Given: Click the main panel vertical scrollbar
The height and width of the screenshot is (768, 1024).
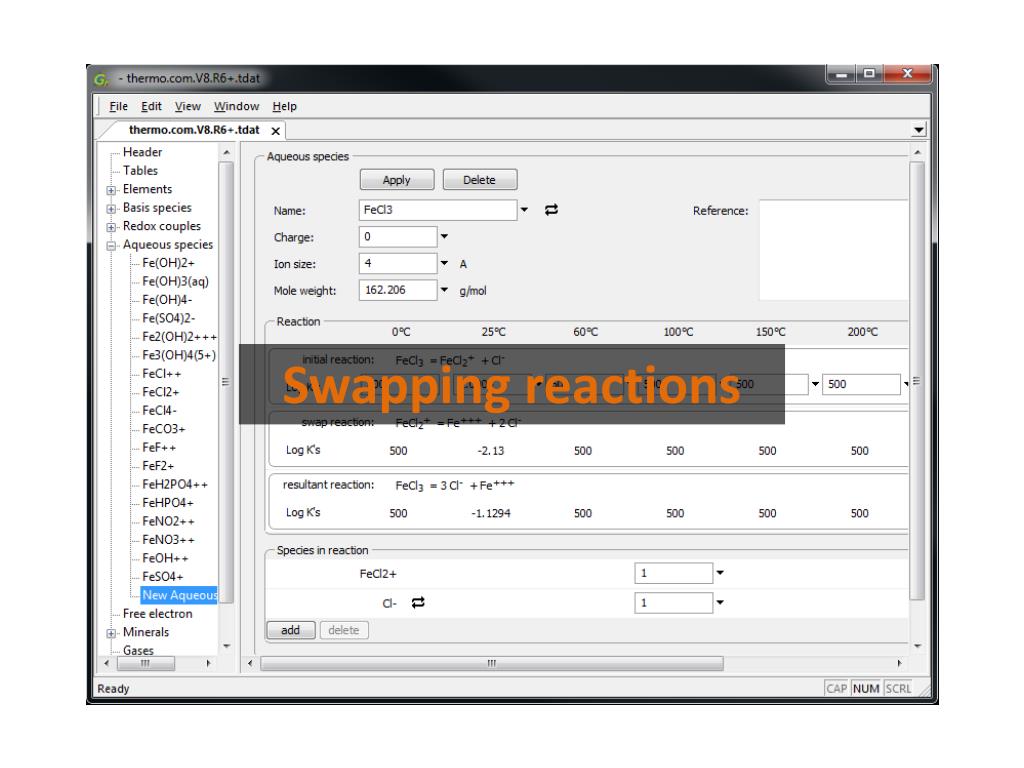Looking at the screenshot, I should 917,381.
